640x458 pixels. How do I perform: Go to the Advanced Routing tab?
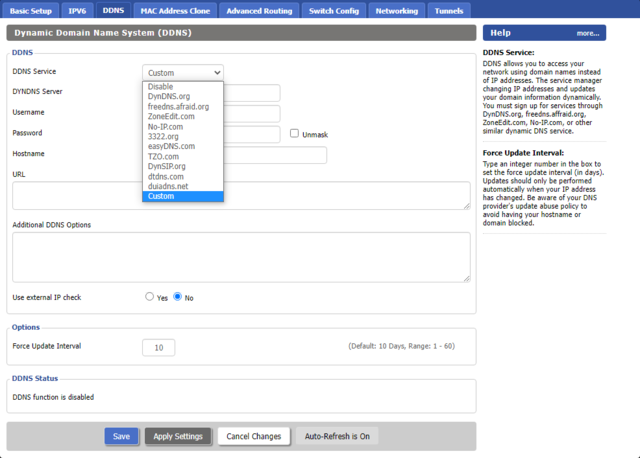point(259,11)
